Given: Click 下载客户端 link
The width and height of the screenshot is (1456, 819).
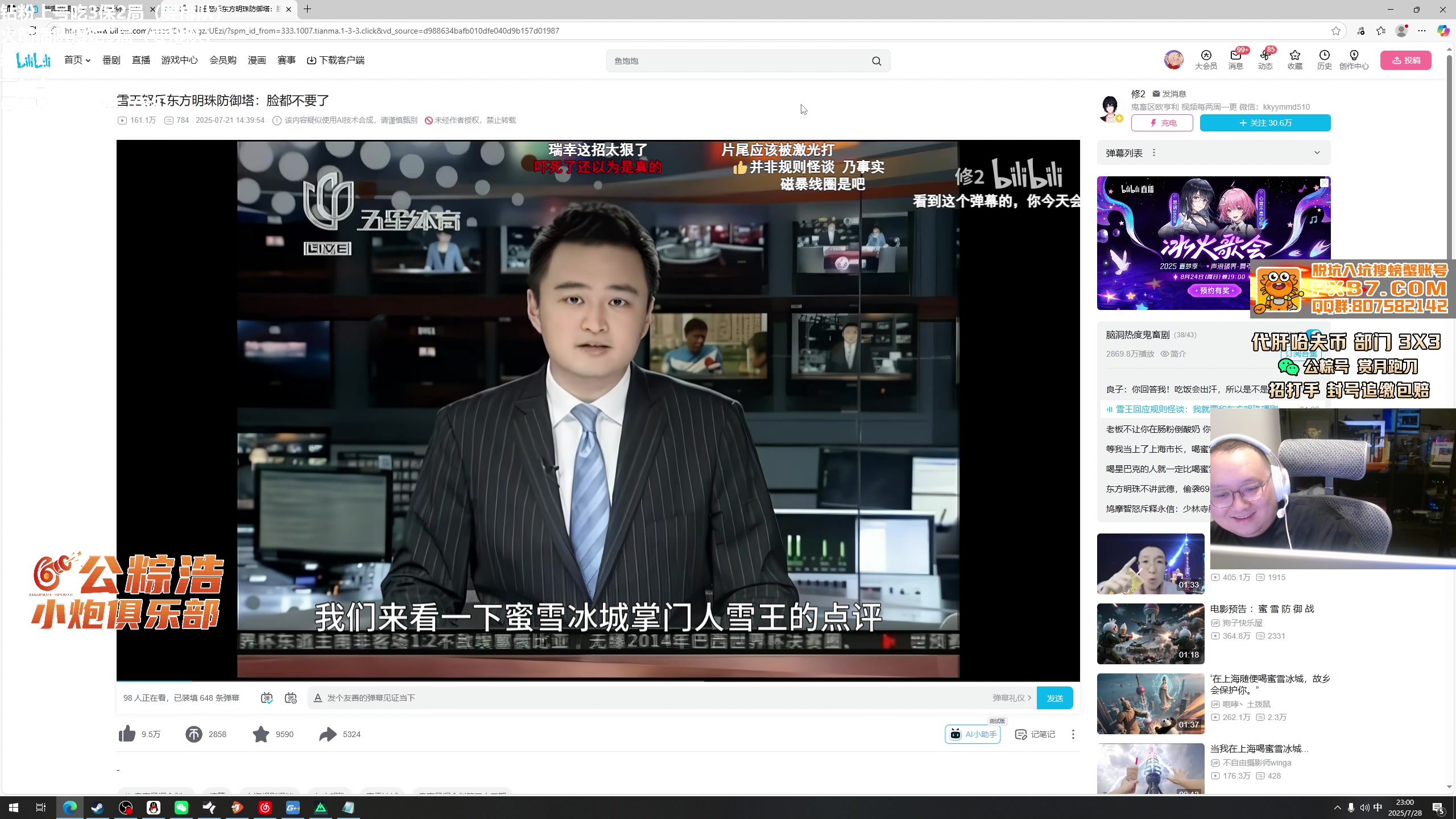Looking at the screenshot, I should (336, 60).
